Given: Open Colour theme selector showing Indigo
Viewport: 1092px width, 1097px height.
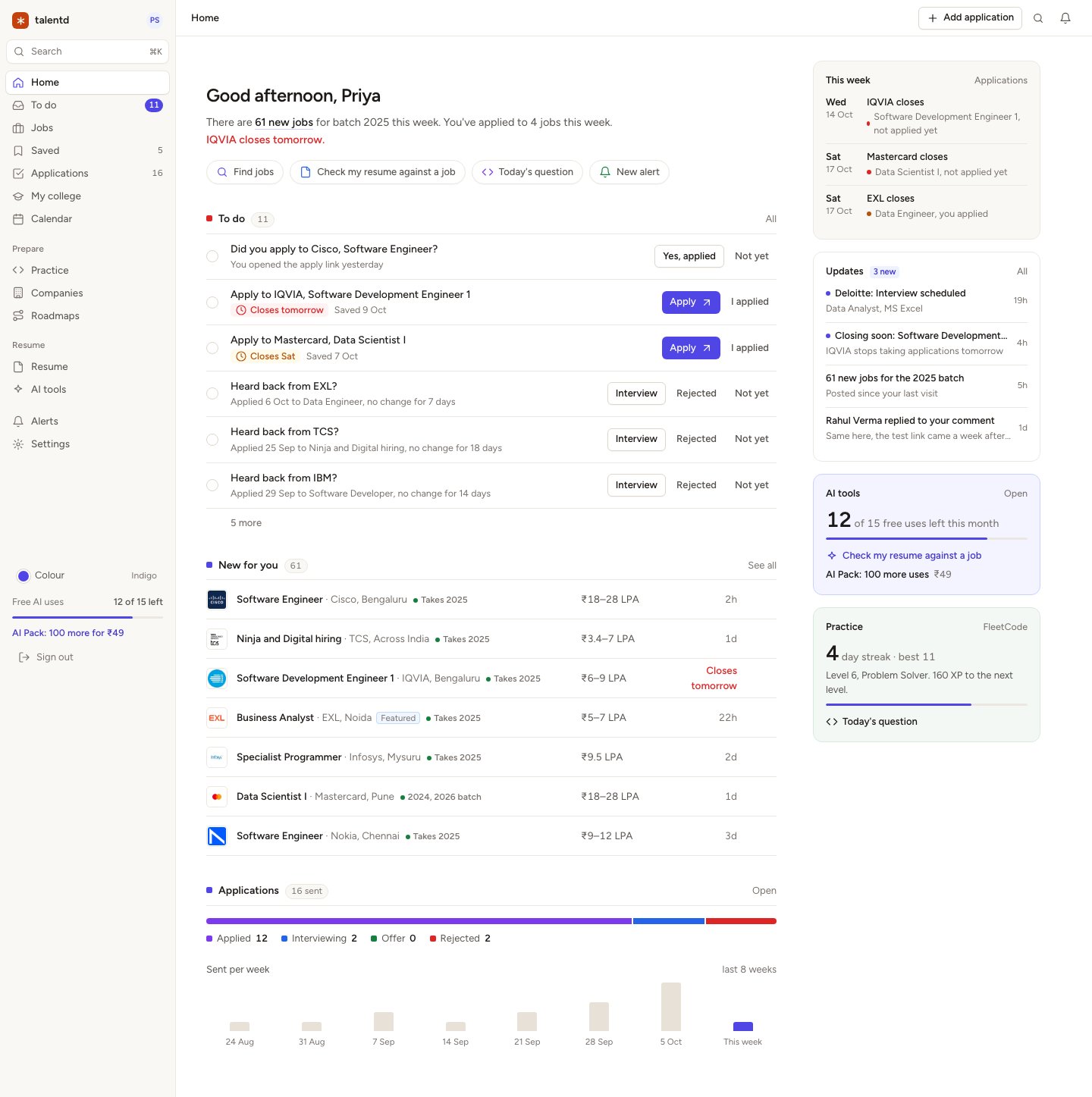Looking at the screenshot, I should 87,575.
